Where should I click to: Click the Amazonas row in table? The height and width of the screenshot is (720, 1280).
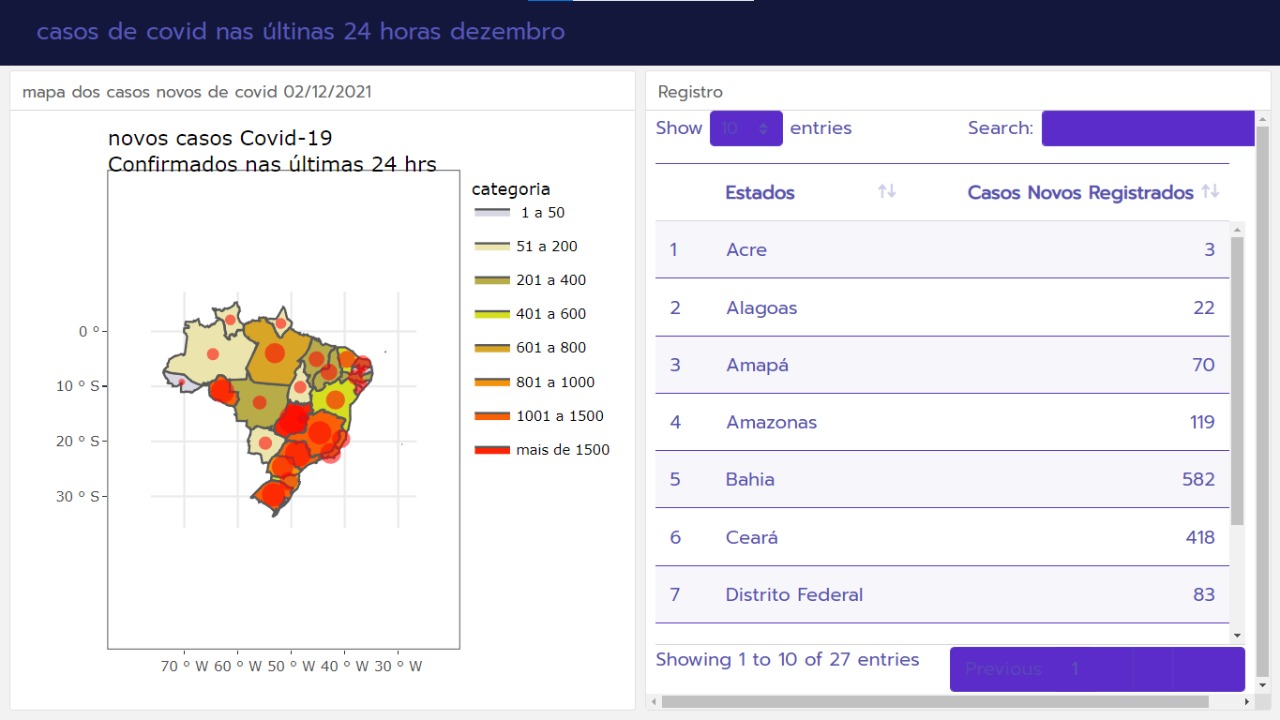[942, 422]
